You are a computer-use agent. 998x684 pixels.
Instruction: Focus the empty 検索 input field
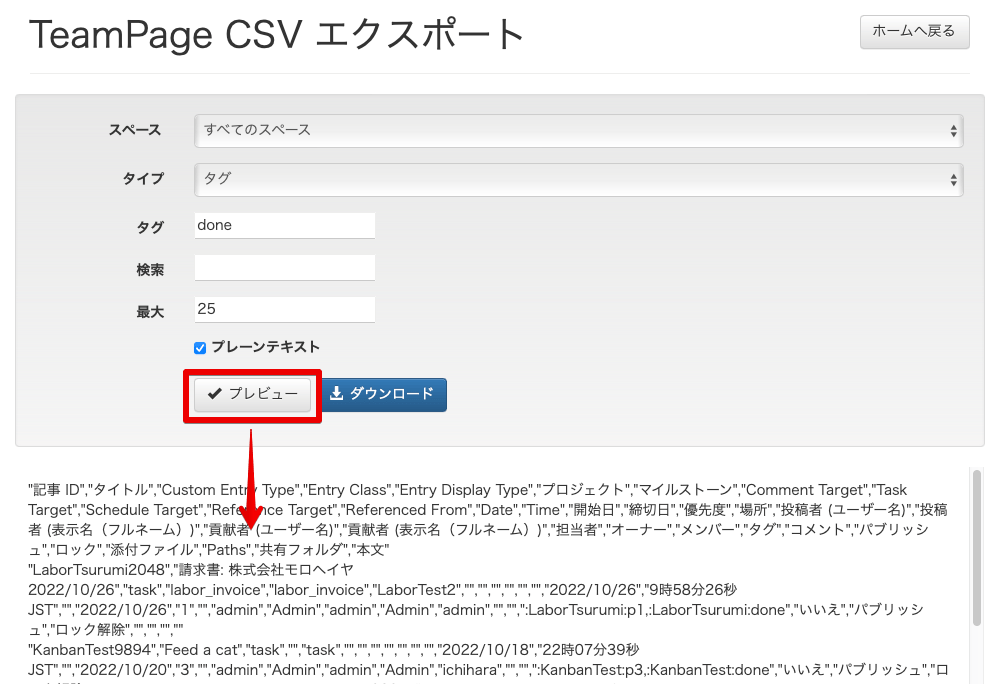point(285,267)
